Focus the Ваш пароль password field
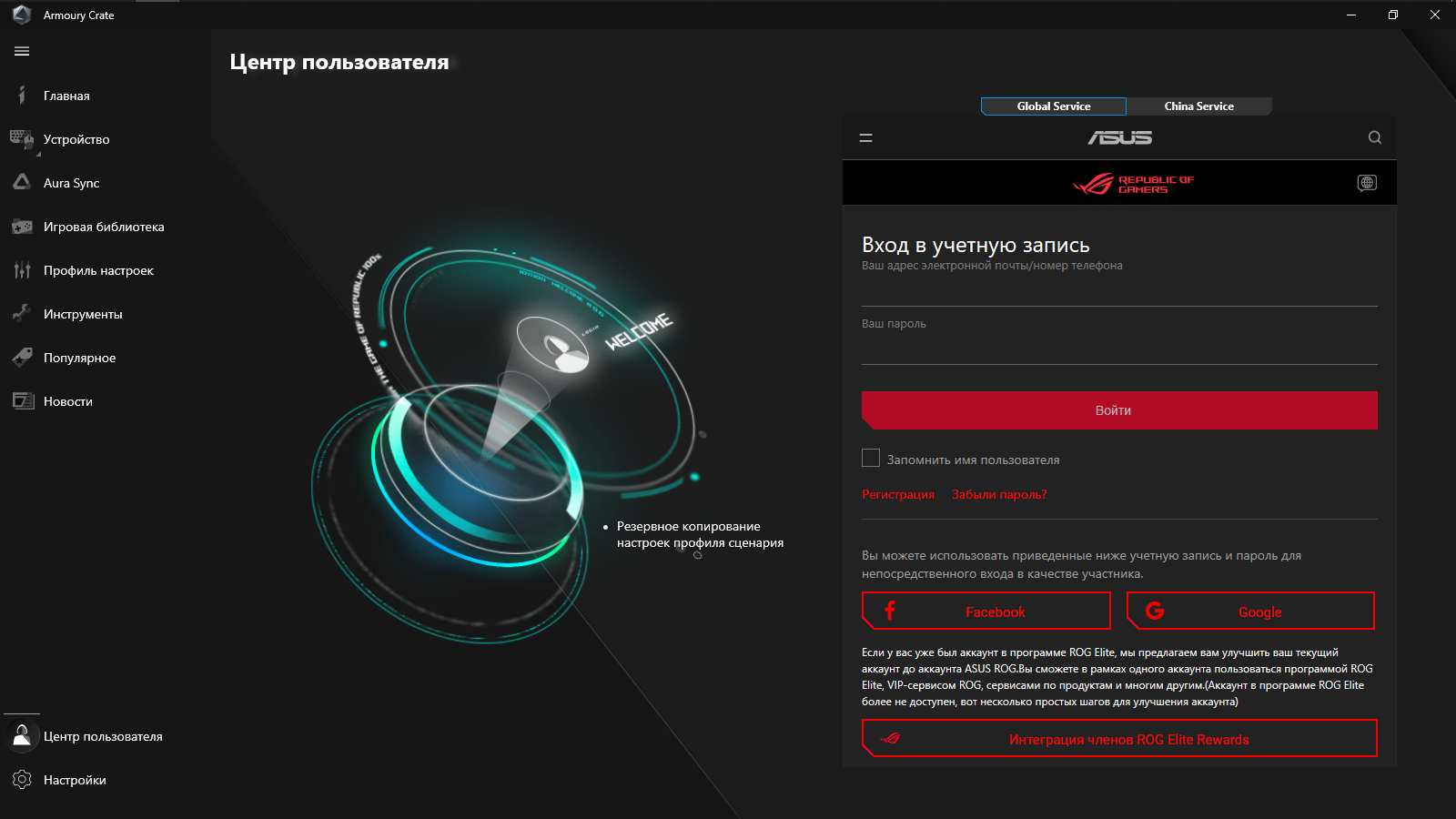The width and height of the screenshot is (1456, 819). (x=1119, y=348)
